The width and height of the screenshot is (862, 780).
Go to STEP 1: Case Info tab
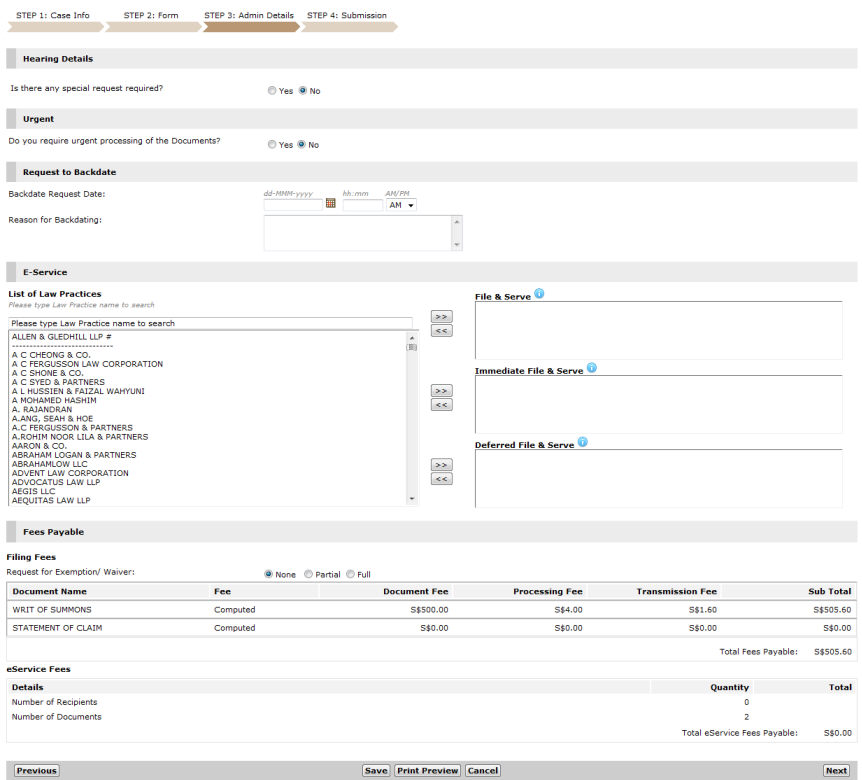tap(53, 16)
